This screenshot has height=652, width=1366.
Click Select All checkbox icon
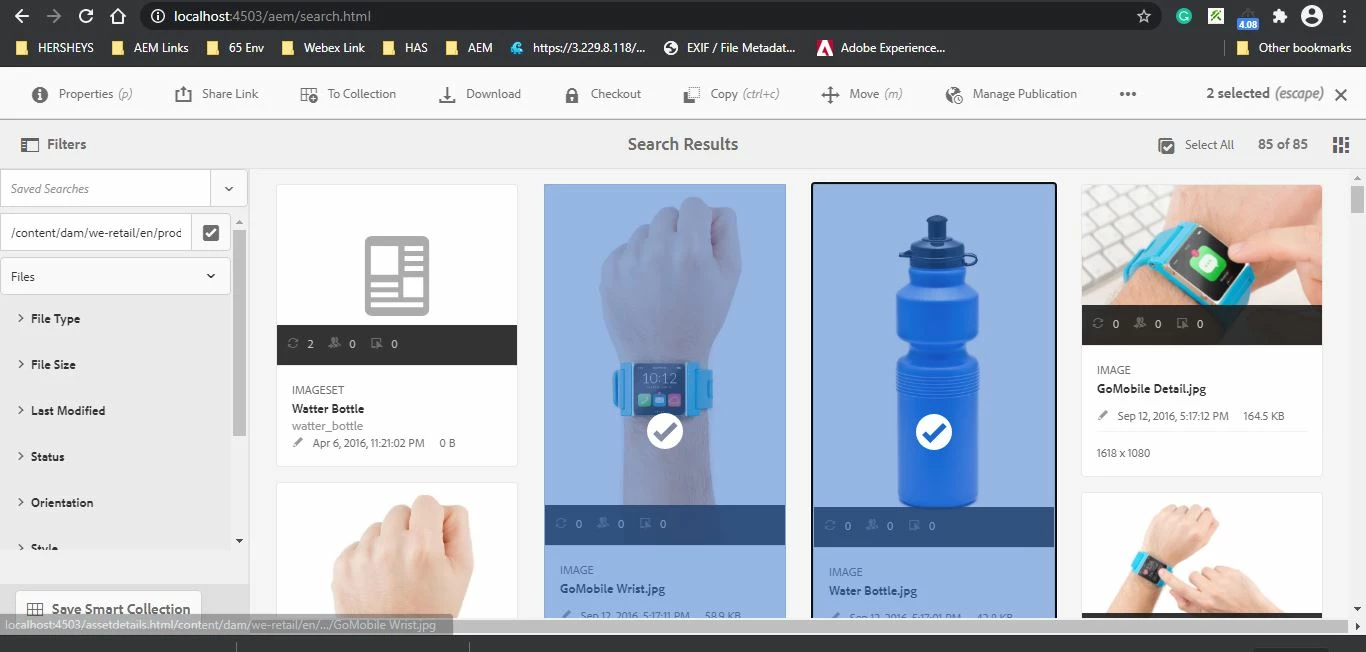pyautogui.click(x=1166, y=145)
